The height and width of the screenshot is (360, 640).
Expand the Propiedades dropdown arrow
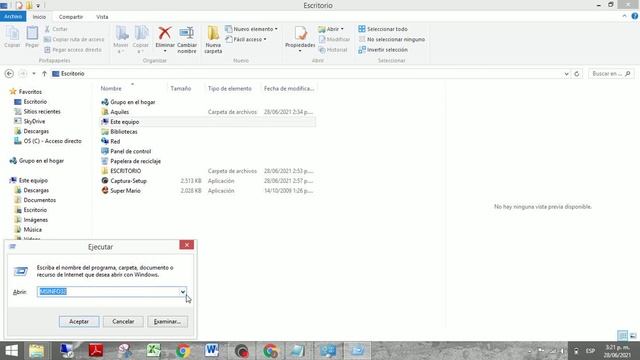pos(300,51)
